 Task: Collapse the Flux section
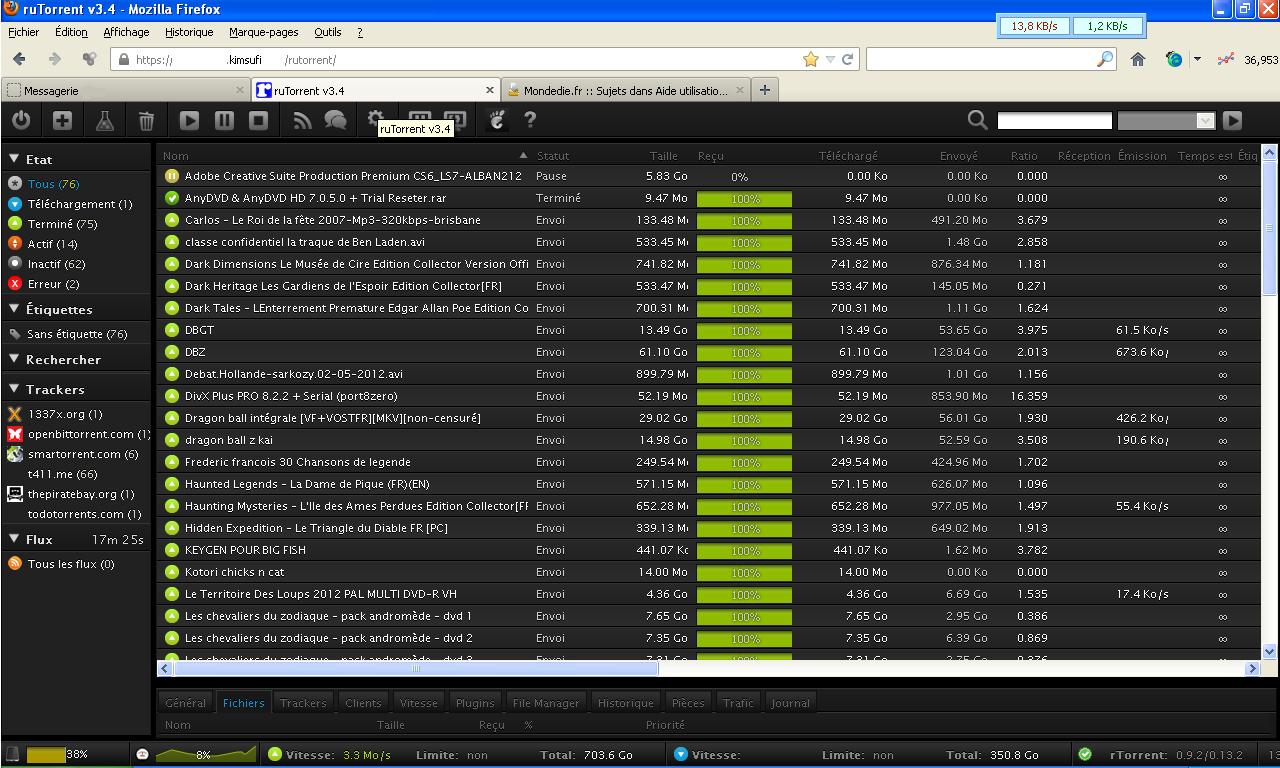pyautogui.click(x=15, y=539)
